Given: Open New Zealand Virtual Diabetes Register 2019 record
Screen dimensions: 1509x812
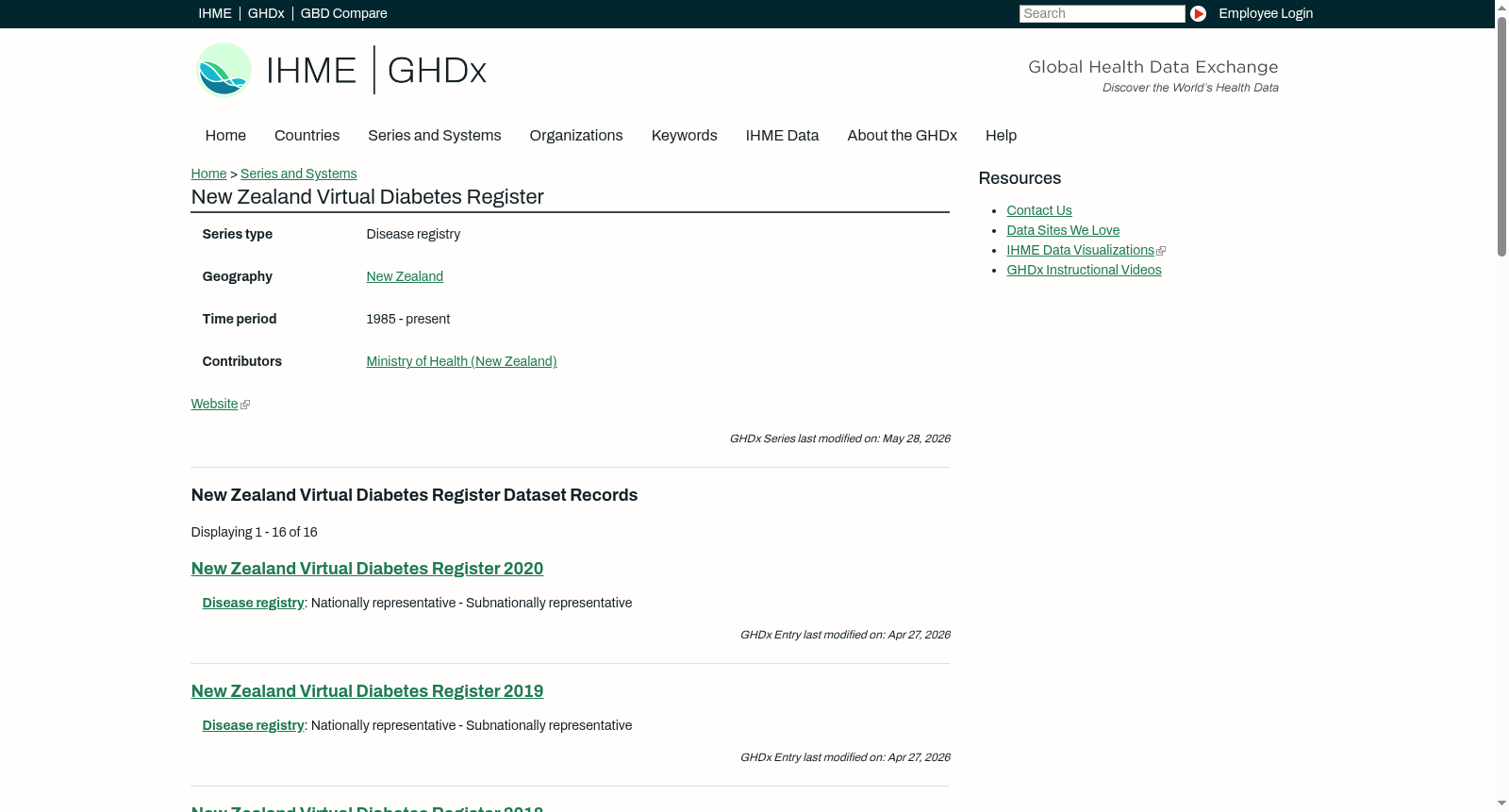Looking at the screenshot, I should [367, 691].
